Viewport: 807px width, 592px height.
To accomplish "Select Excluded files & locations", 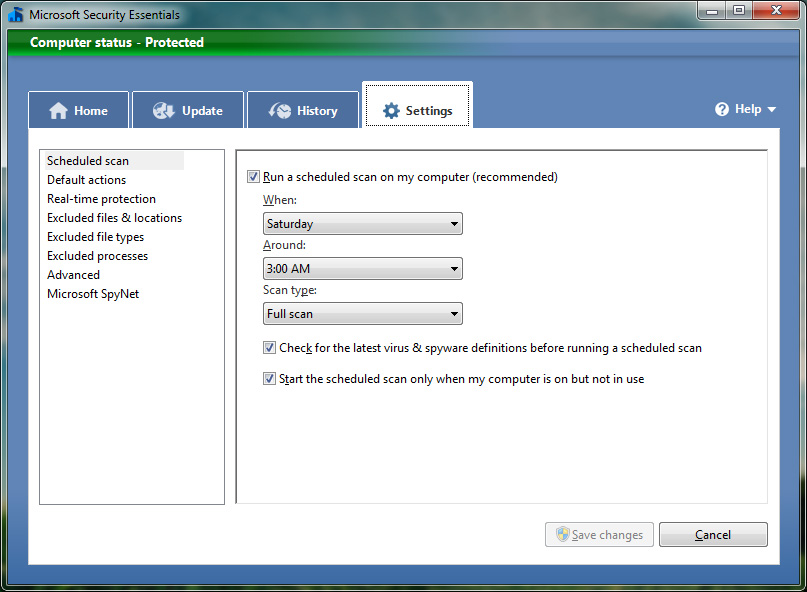I will (x=114, y=218).
